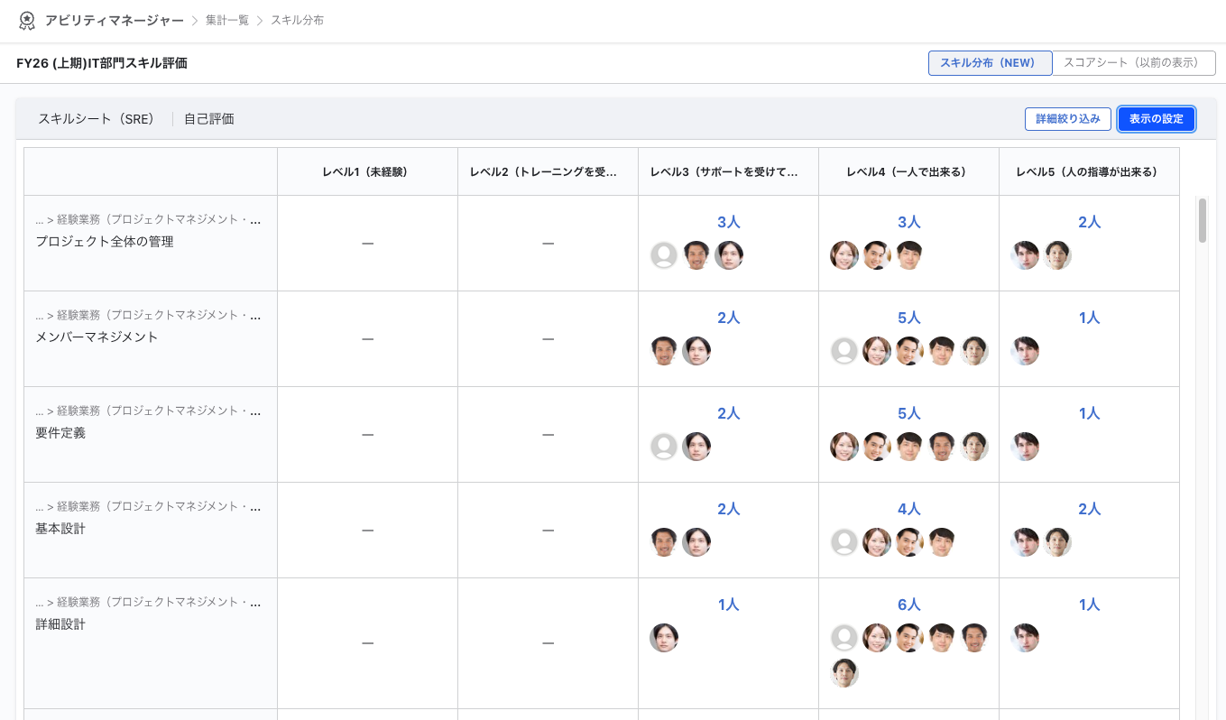Open 5人 count in メンバーマネジメント row
The width and height of the screenshot is (1226, 720).
click(x=908, y=318)
